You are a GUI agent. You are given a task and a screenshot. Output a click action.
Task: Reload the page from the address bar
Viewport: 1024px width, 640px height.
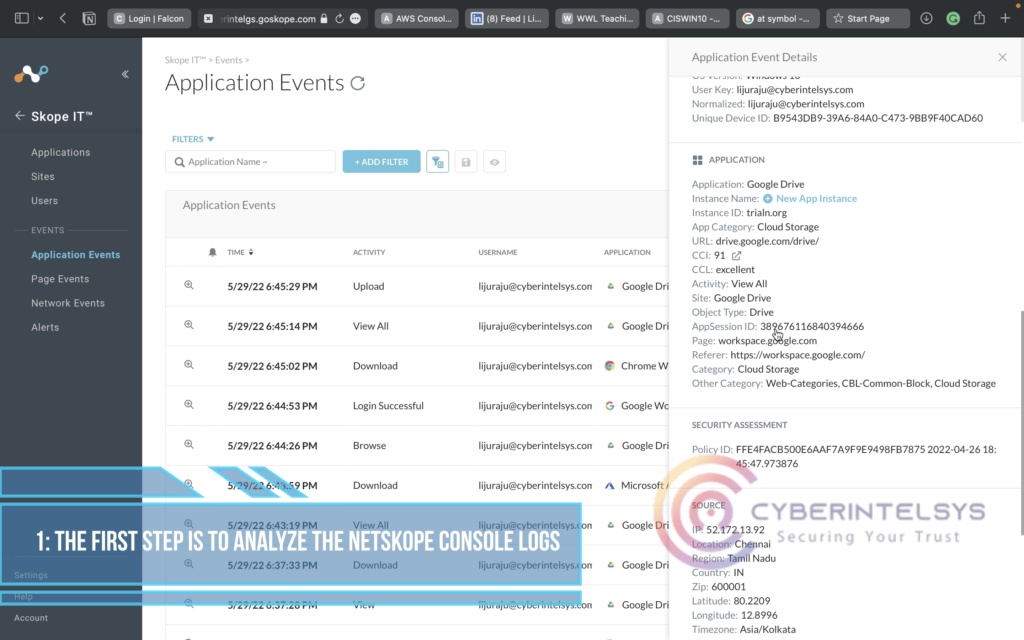click(340, 18)
